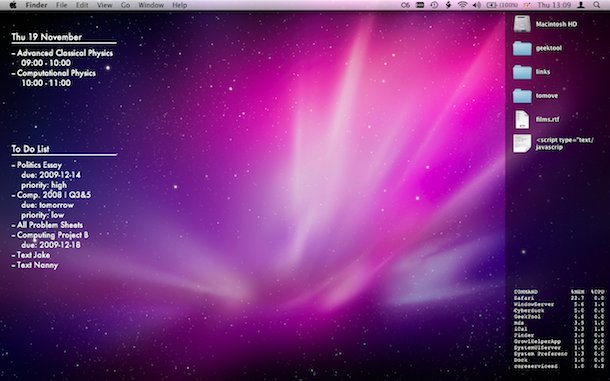610x381 pixels.
Task: Open the Finder menu
Action: pos(36,5)
